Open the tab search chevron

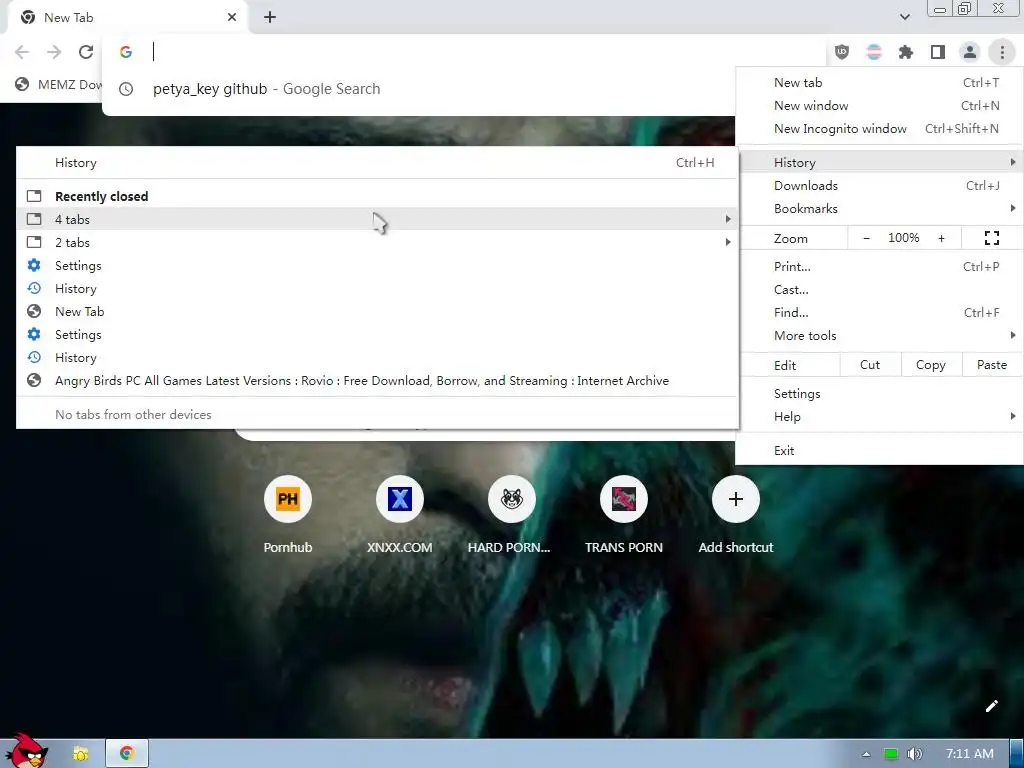[x=904, y=17]
